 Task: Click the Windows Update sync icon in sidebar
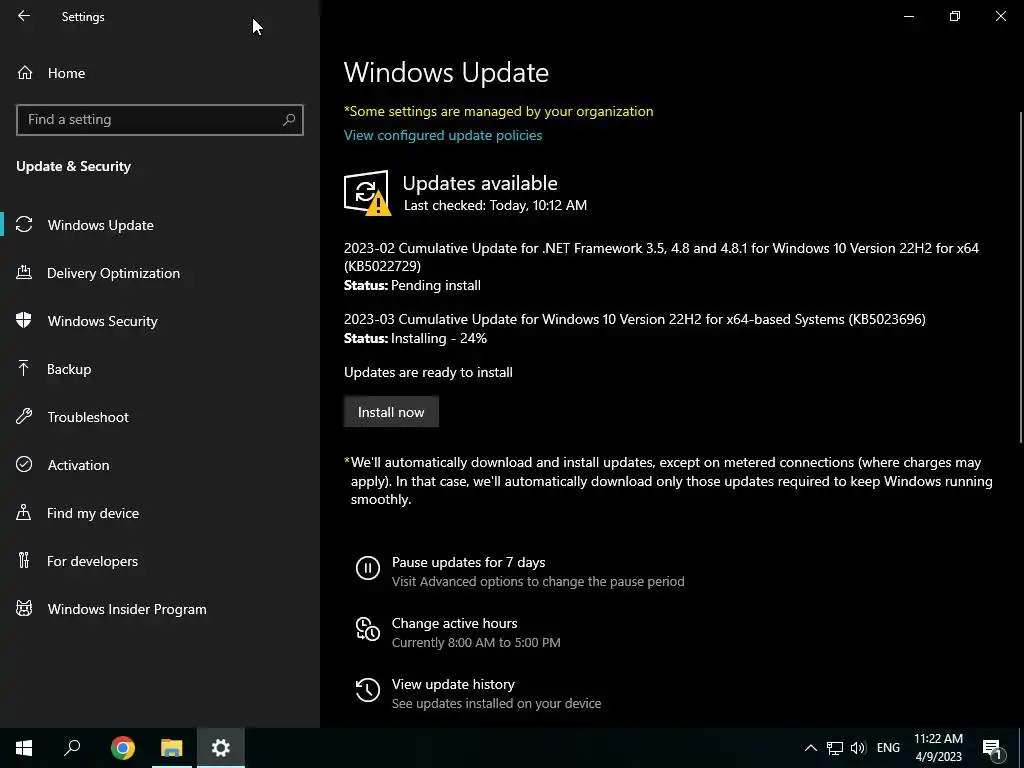[24, 225]
